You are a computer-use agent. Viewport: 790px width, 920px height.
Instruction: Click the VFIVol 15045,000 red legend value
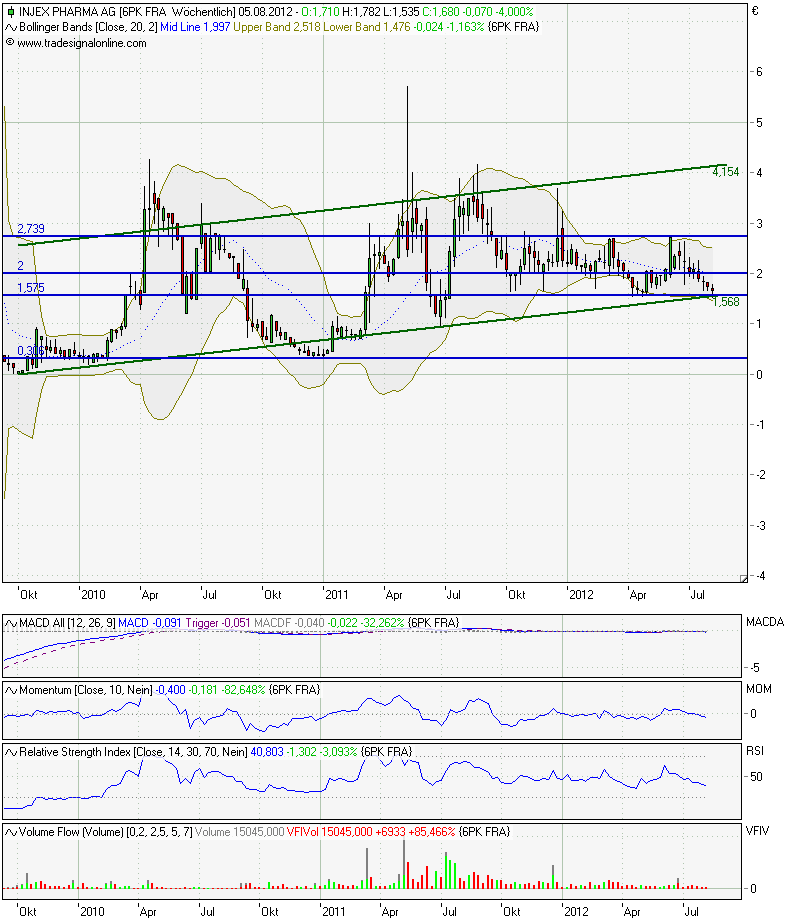330,832
